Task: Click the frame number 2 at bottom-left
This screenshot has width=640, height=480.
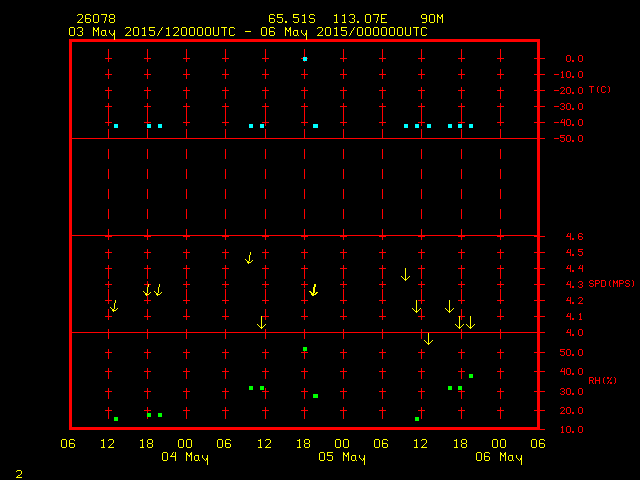Action: pyautogui.click(x=18, y=472)
